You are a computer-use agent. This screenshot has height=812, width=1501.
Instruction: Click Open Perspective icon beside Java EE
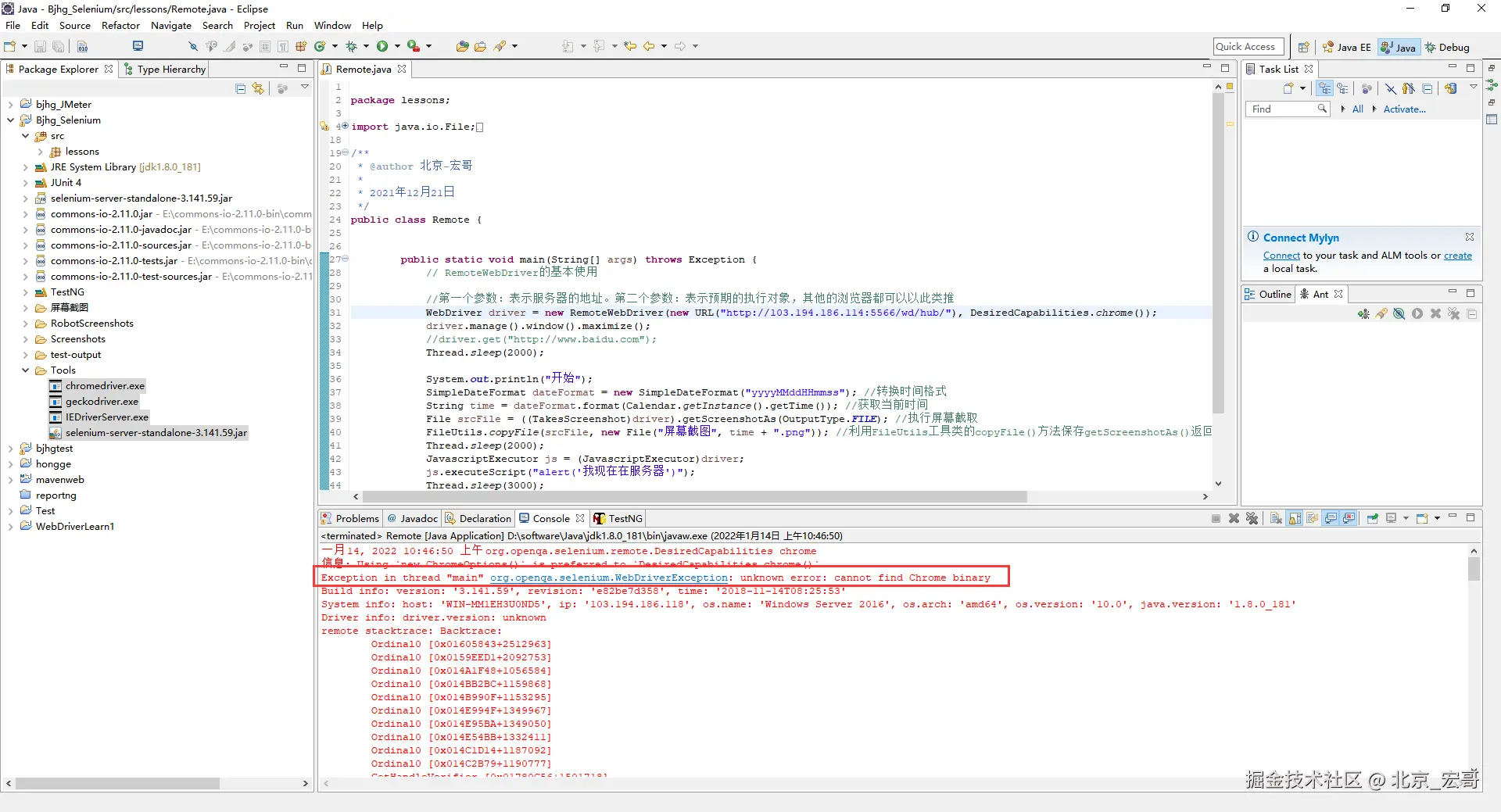(x=1303, y=48)
